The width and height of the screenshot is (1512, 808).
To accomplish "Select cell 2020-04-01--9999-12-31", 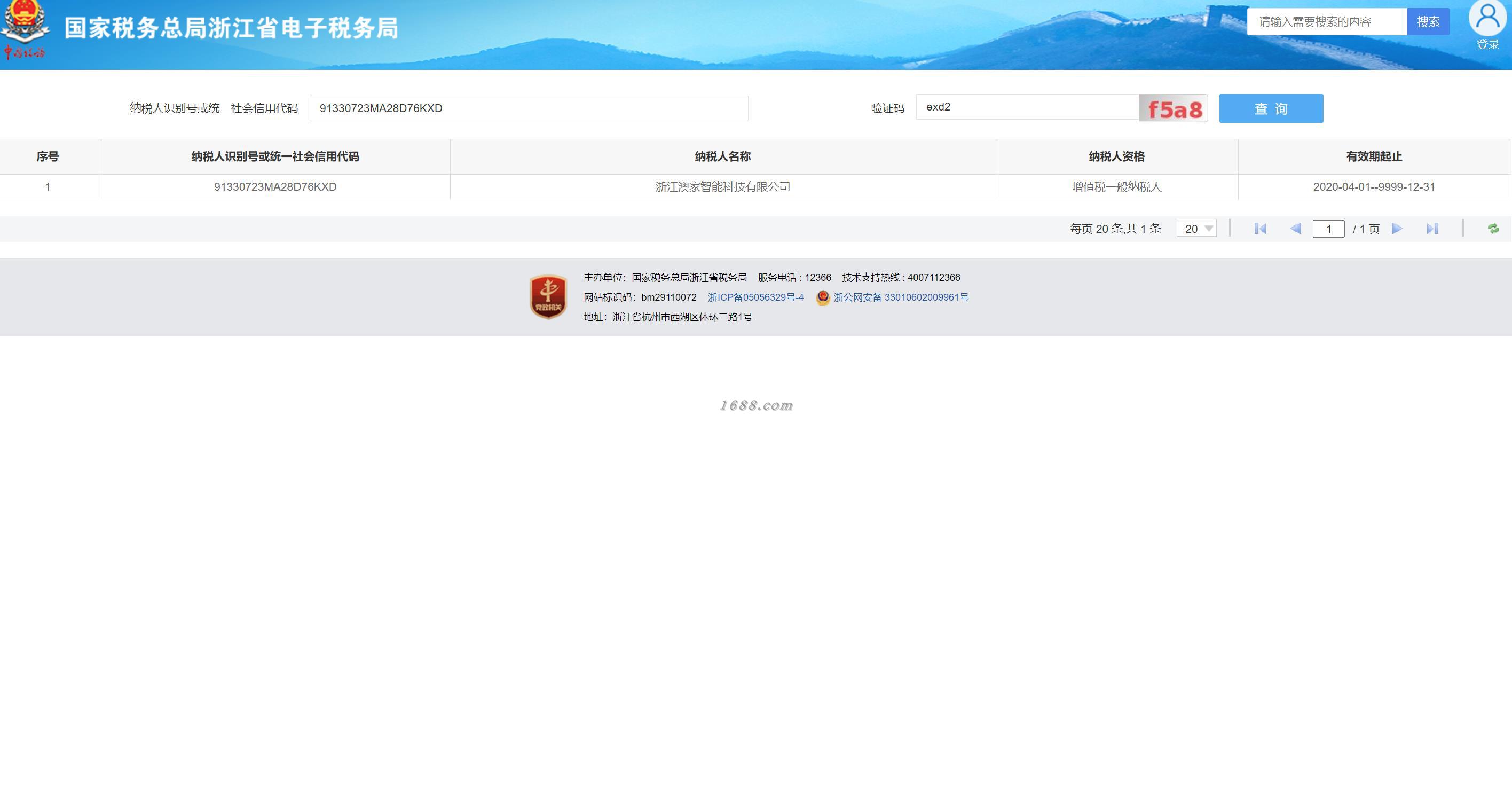I will point(1374,187).
